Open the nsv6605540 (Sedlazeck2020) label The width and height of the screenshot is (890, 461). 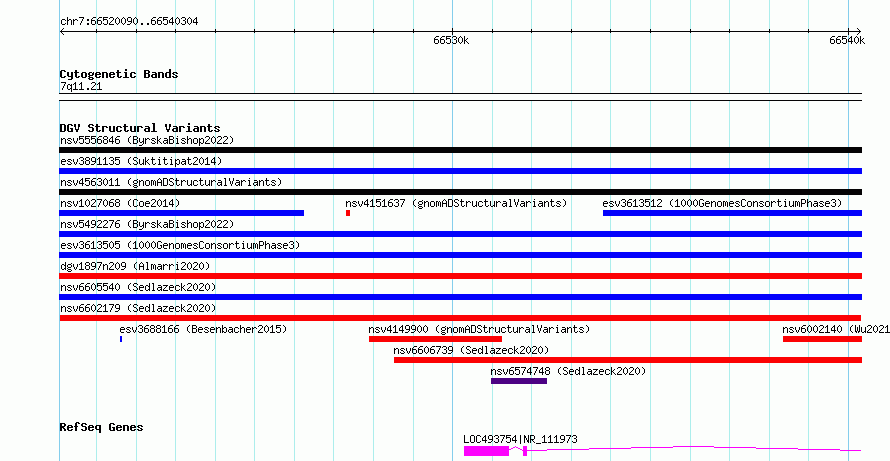(x=138, y=287)
